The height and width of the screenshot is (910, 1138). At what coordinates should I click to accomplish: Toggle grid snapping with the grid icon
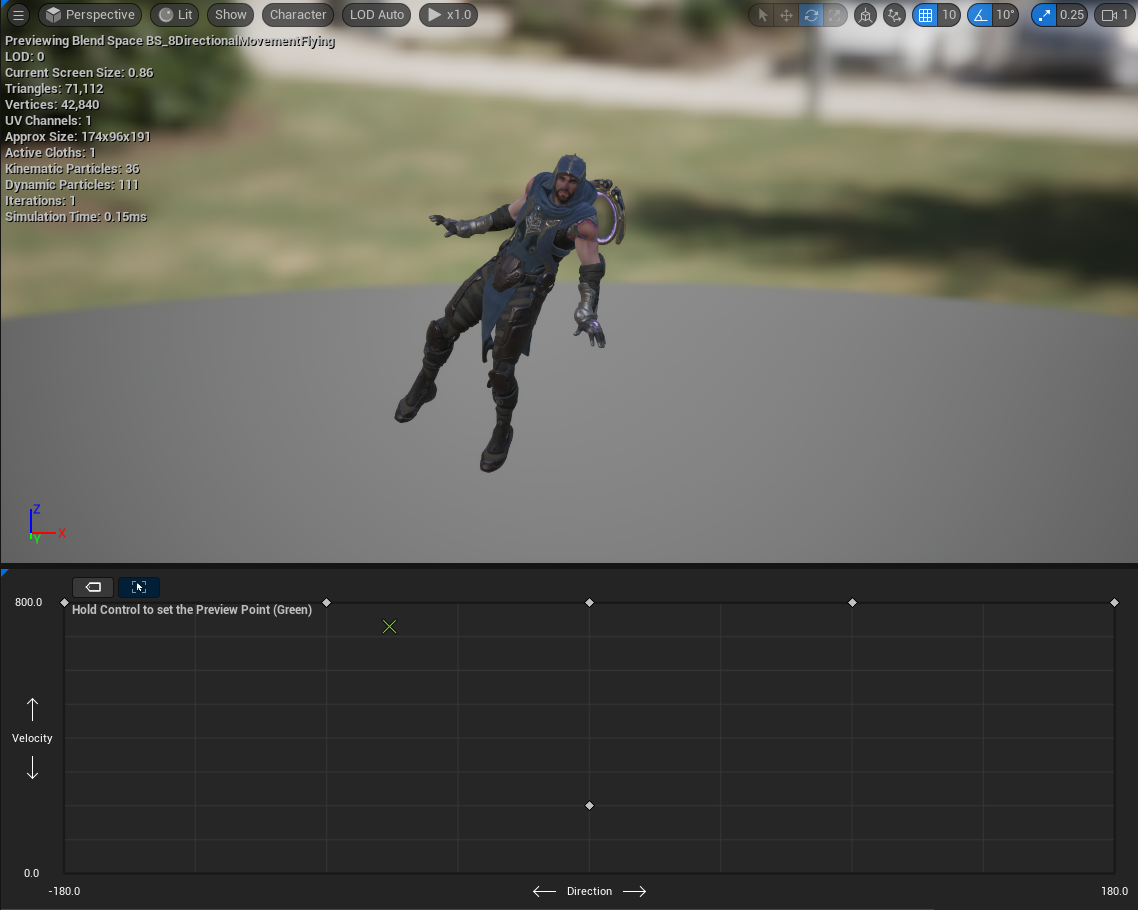click(x=925, y=15)
